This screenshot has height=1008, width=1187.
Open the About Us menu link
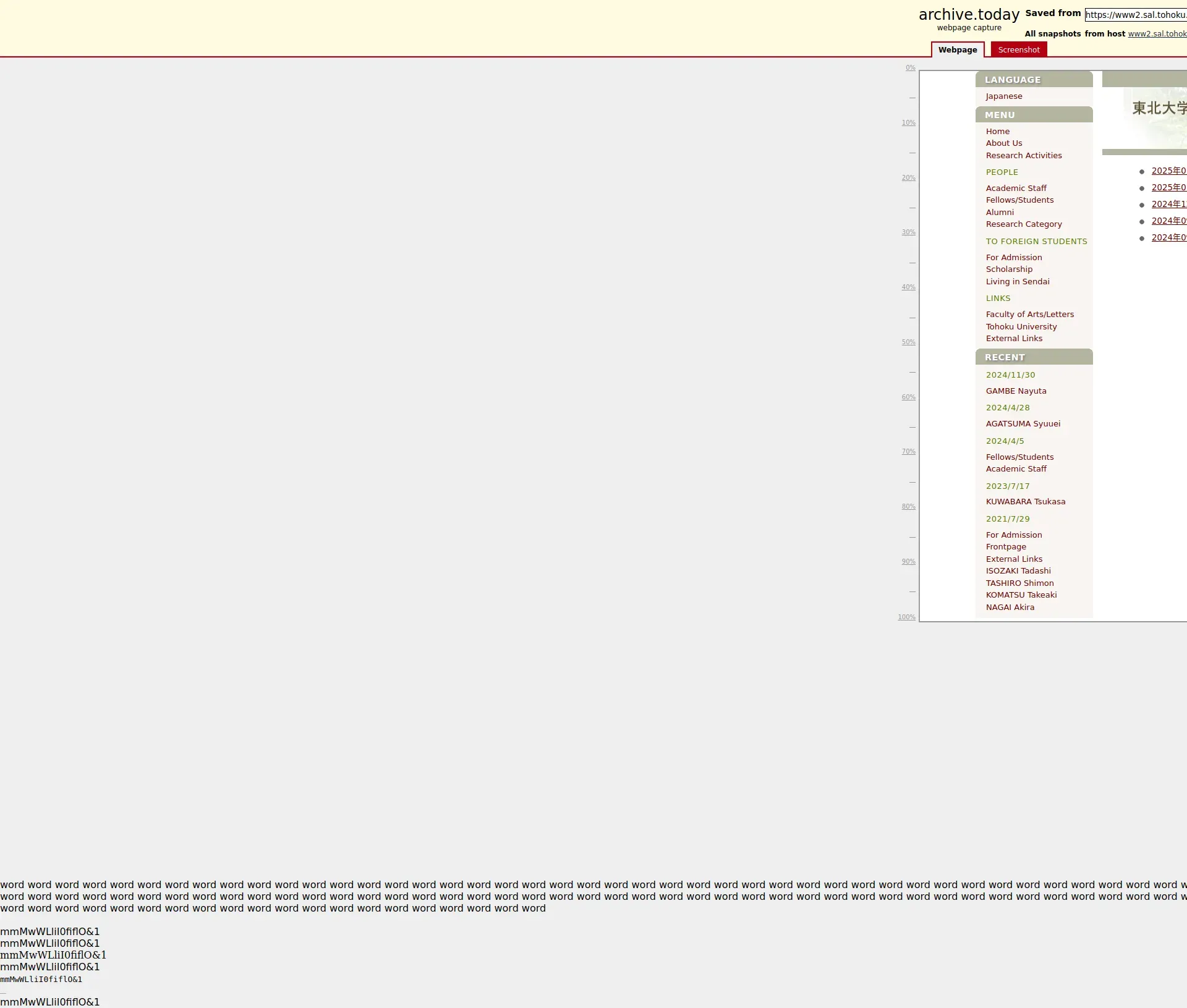coord(1003,143)
